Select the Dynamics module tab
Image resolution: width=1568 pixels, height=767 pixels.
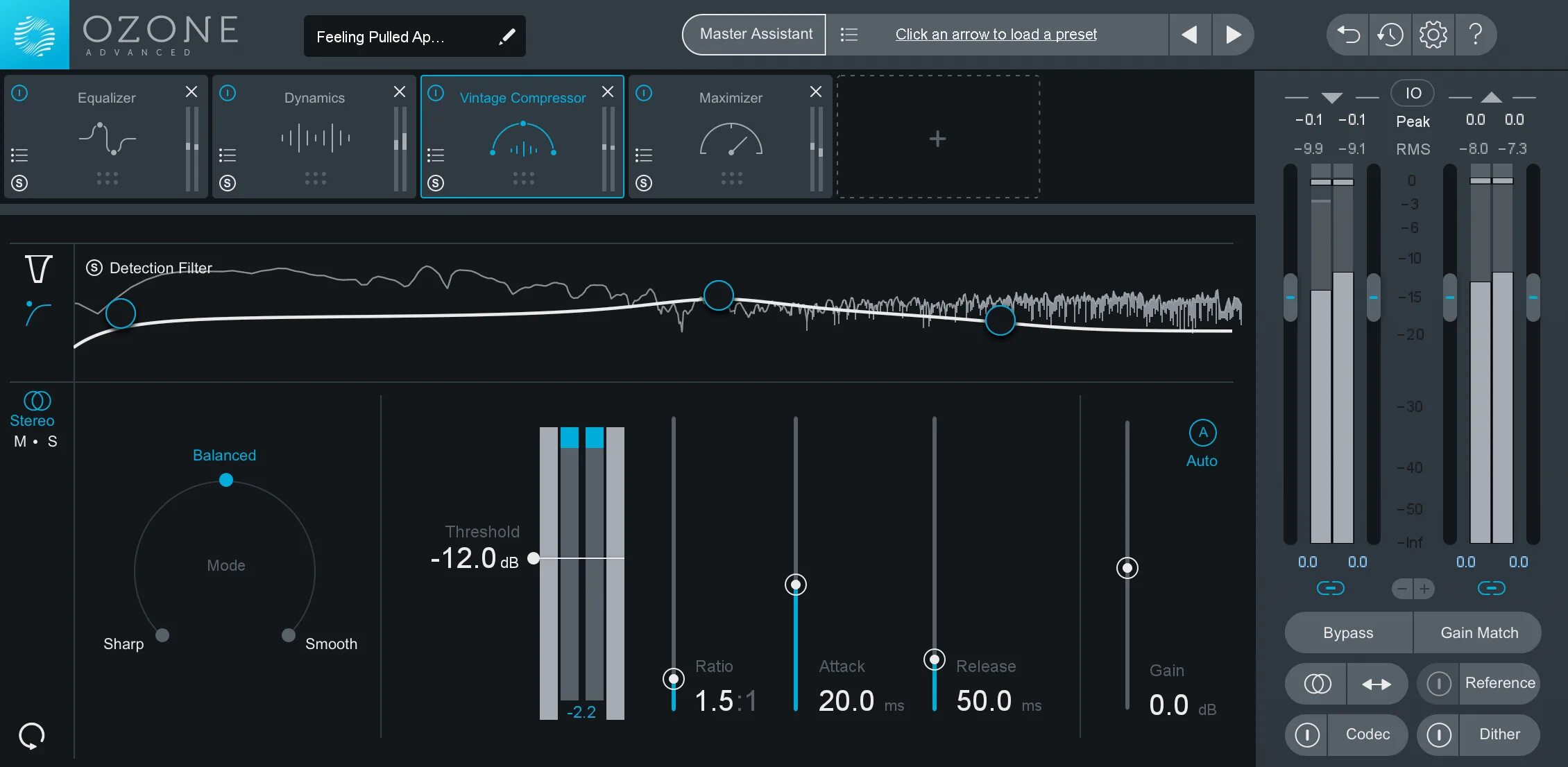[x=314, y=137]
